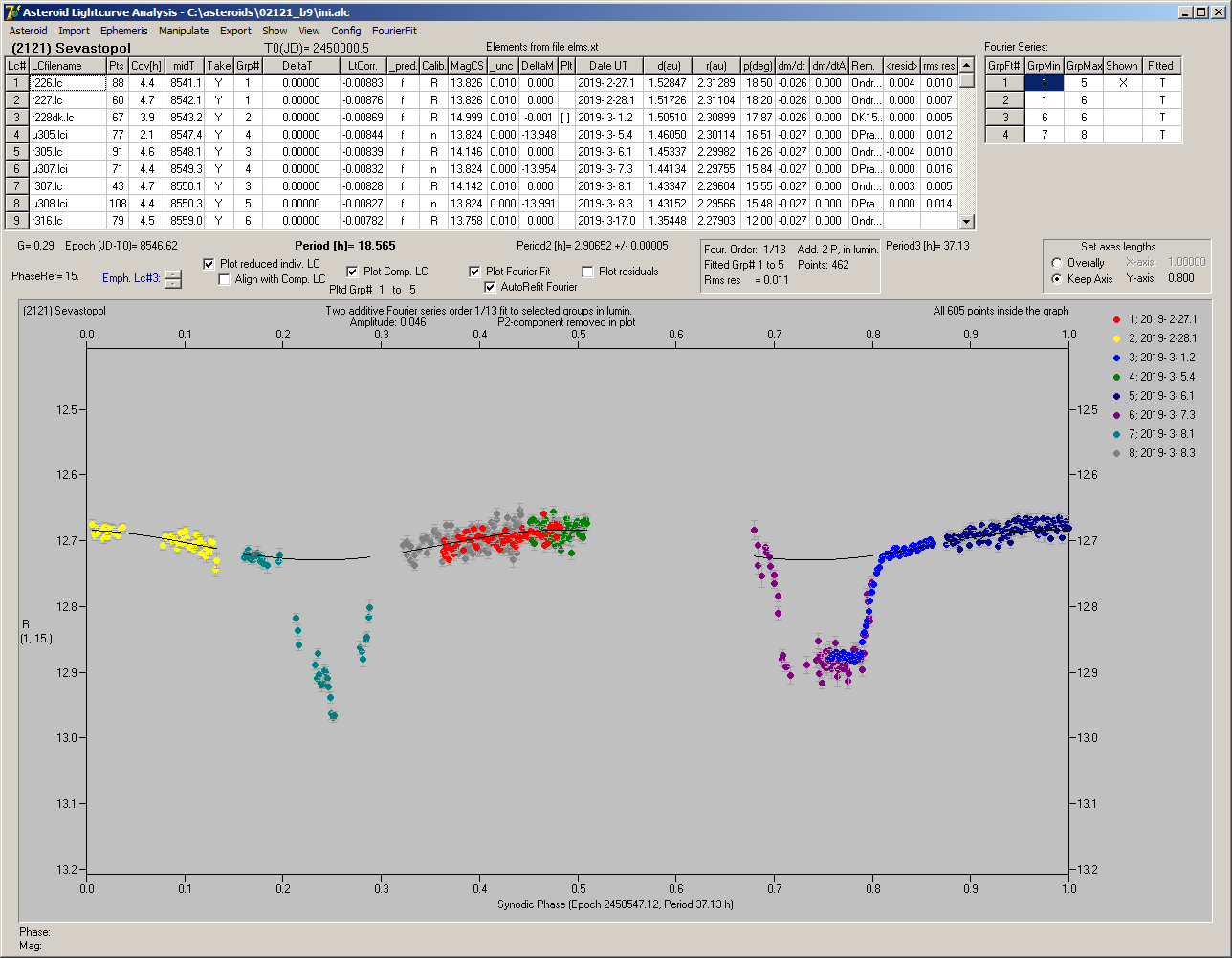1232x958 pixels.
Task: Open the FourierFit menu
Action: (x=394, y=31)
